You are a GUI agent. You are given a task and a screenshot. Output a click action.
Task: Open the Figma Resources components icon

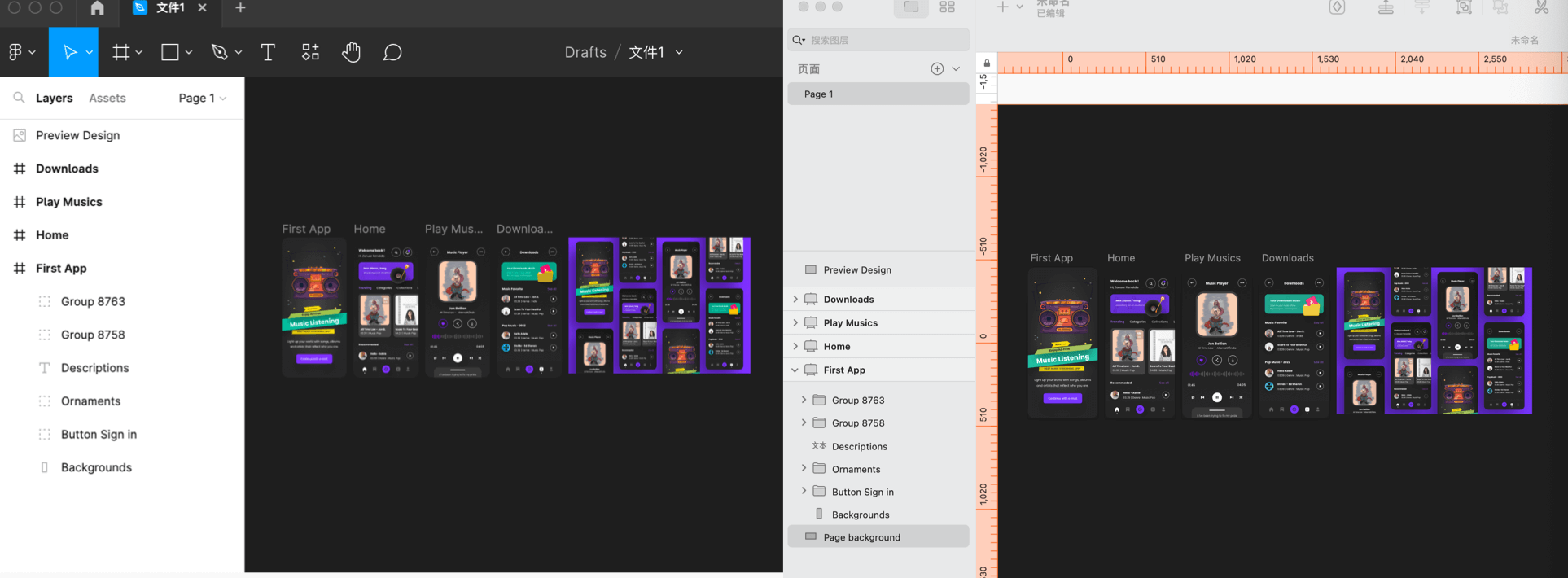tap(310, 52)
